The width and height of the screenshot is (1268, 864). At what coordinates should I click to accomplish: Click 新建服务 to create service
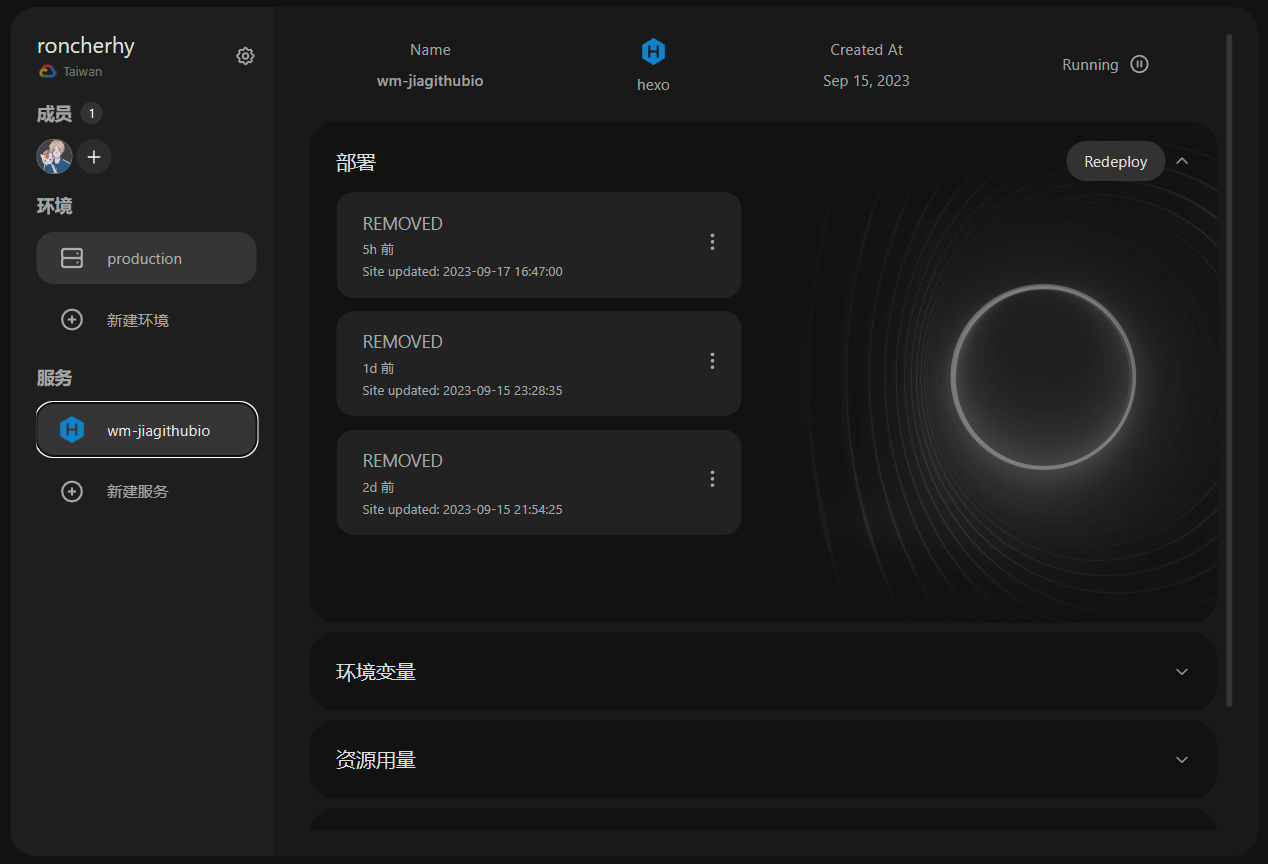point(138,492)
